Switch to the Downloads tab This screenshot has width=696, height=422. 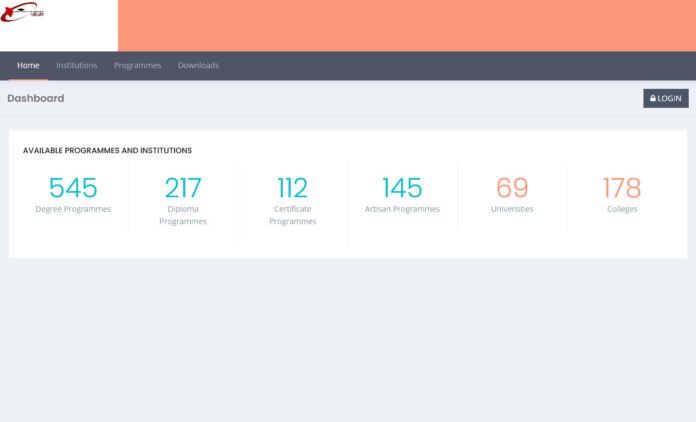click(198, 66)
